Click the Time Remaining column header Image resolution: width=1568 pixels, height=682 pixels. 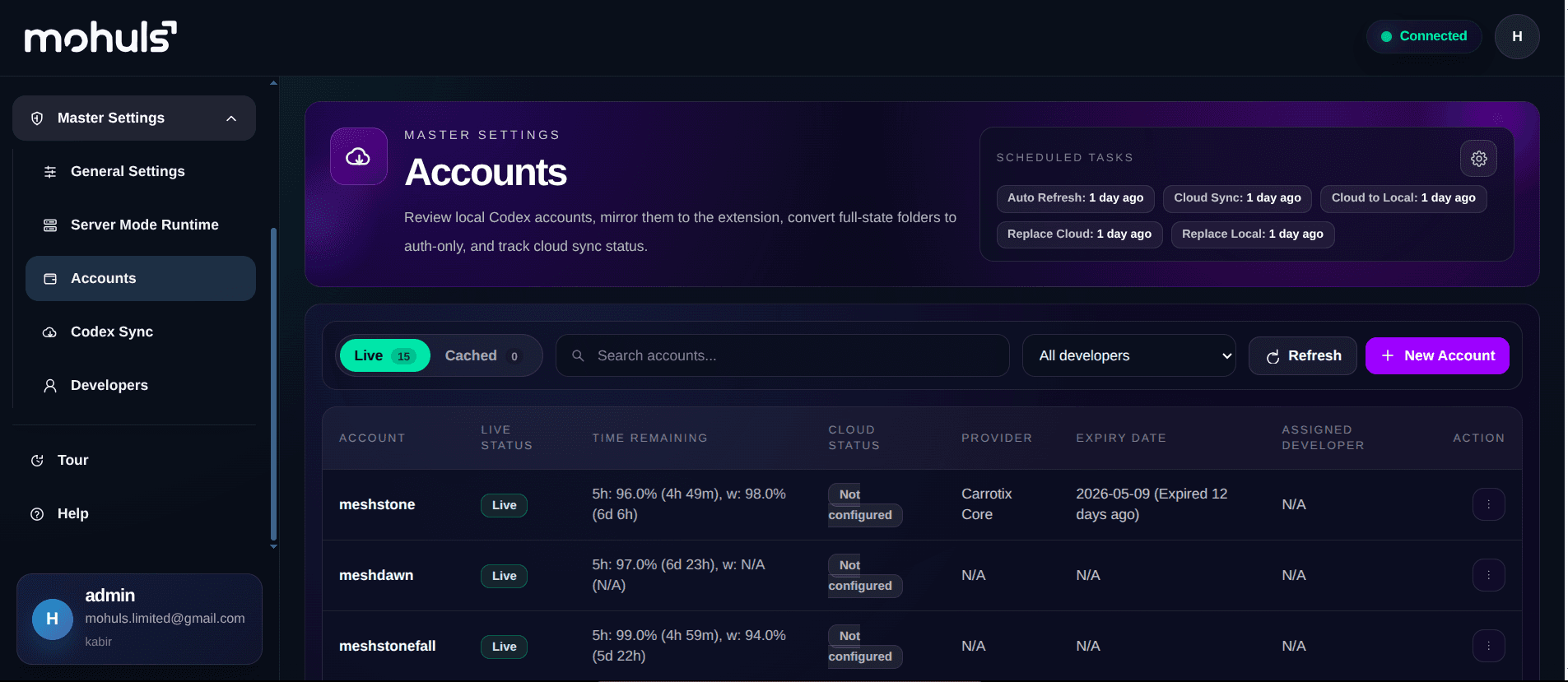tap(649, 438)
